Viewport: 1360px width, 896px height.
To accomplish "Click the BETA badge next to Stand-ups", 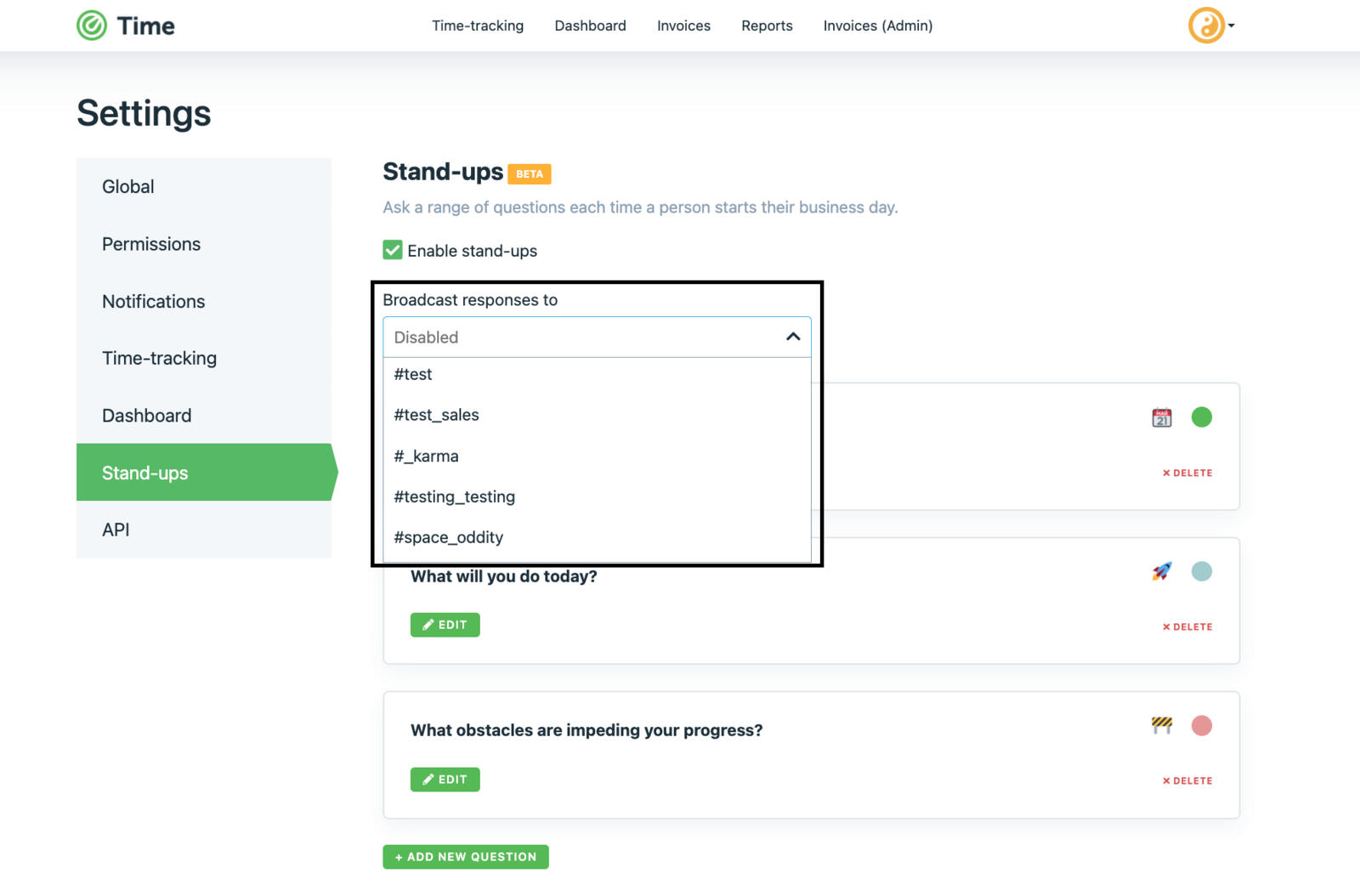I will [530, 173].
